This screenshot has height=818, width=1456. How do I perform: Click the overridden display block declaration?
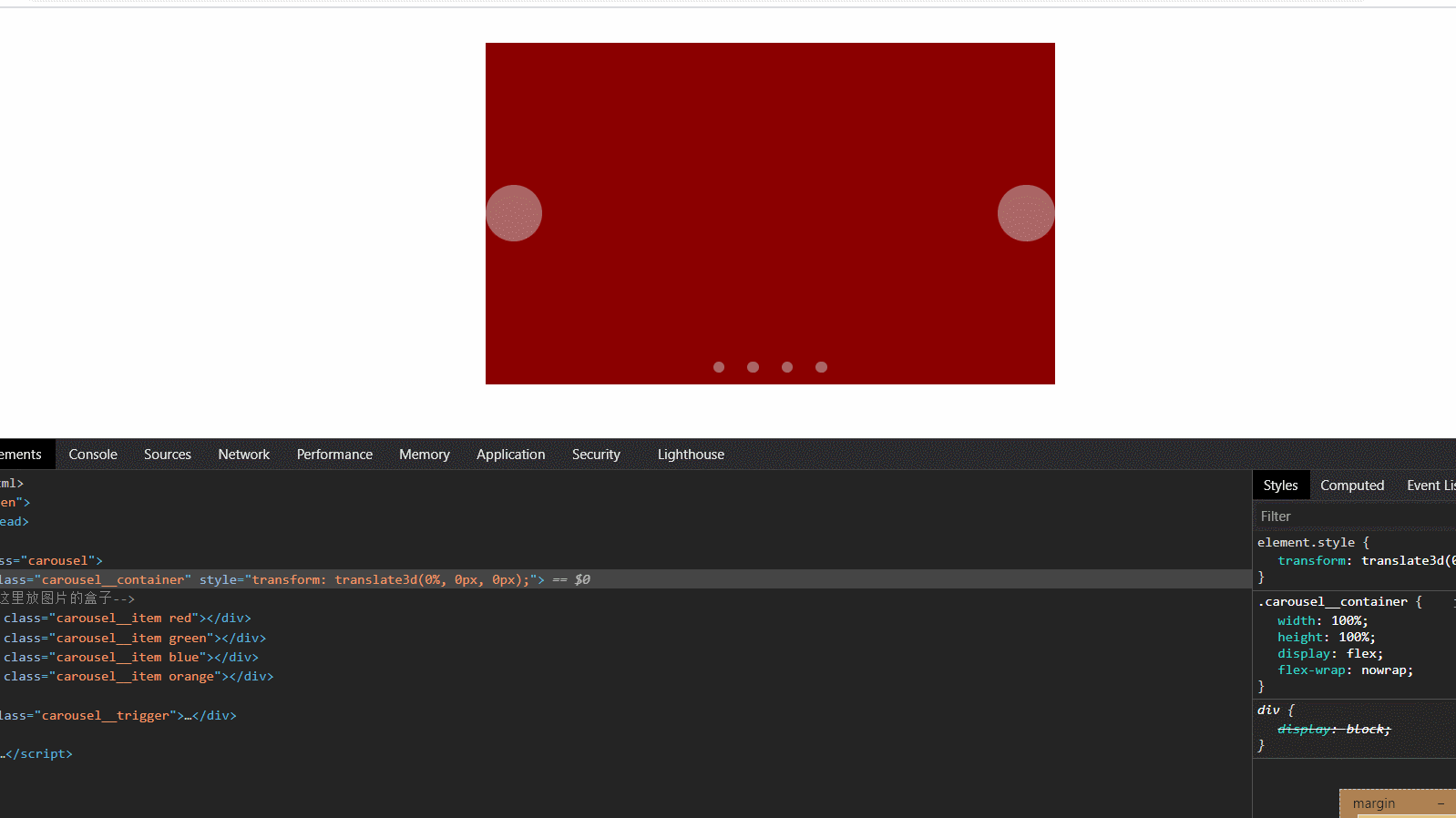1334,729
